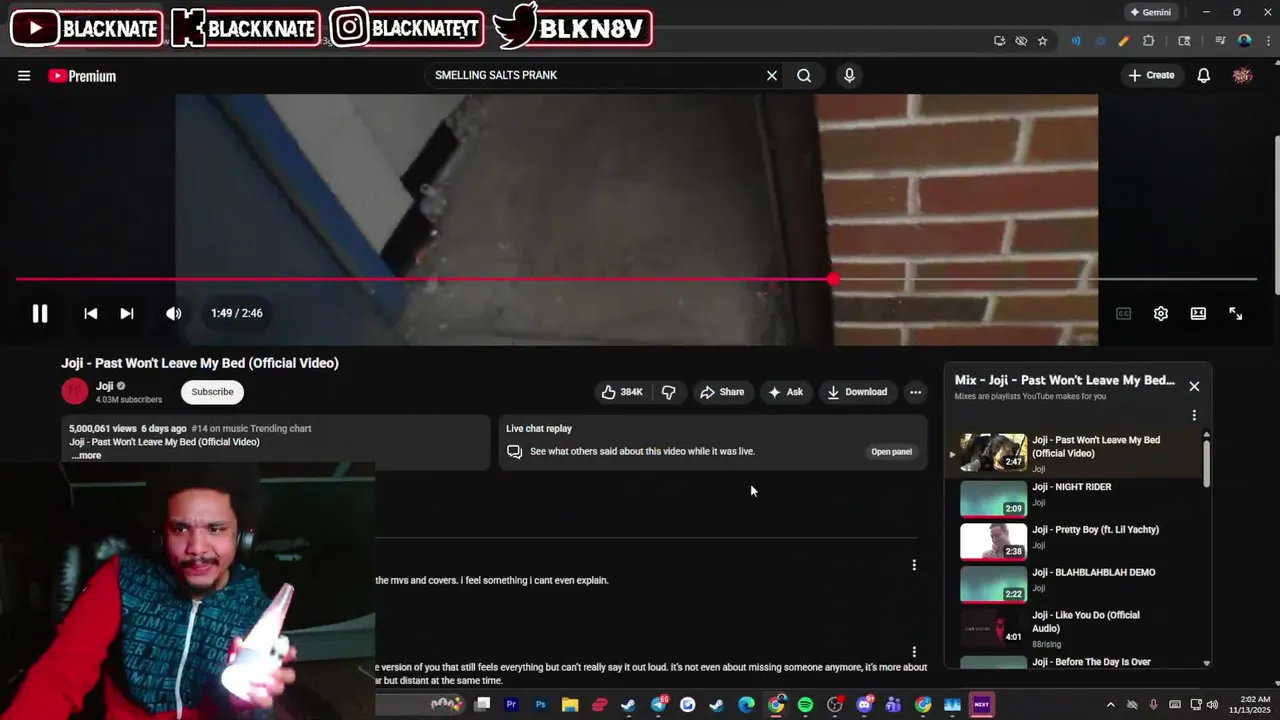Open the #14 on music Trending chart link
Screen dimensions: 1280x720
coord(251,429)
